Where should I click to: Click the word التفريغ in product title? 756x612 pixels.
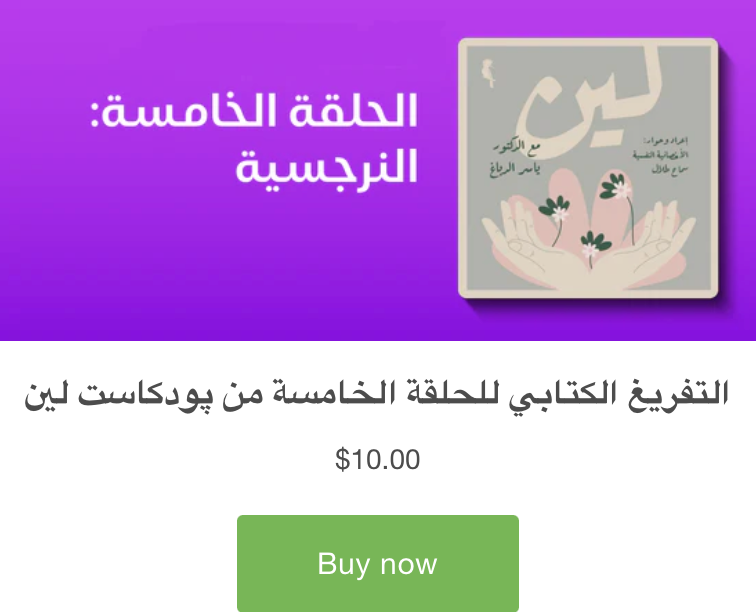tap(678, 394)
